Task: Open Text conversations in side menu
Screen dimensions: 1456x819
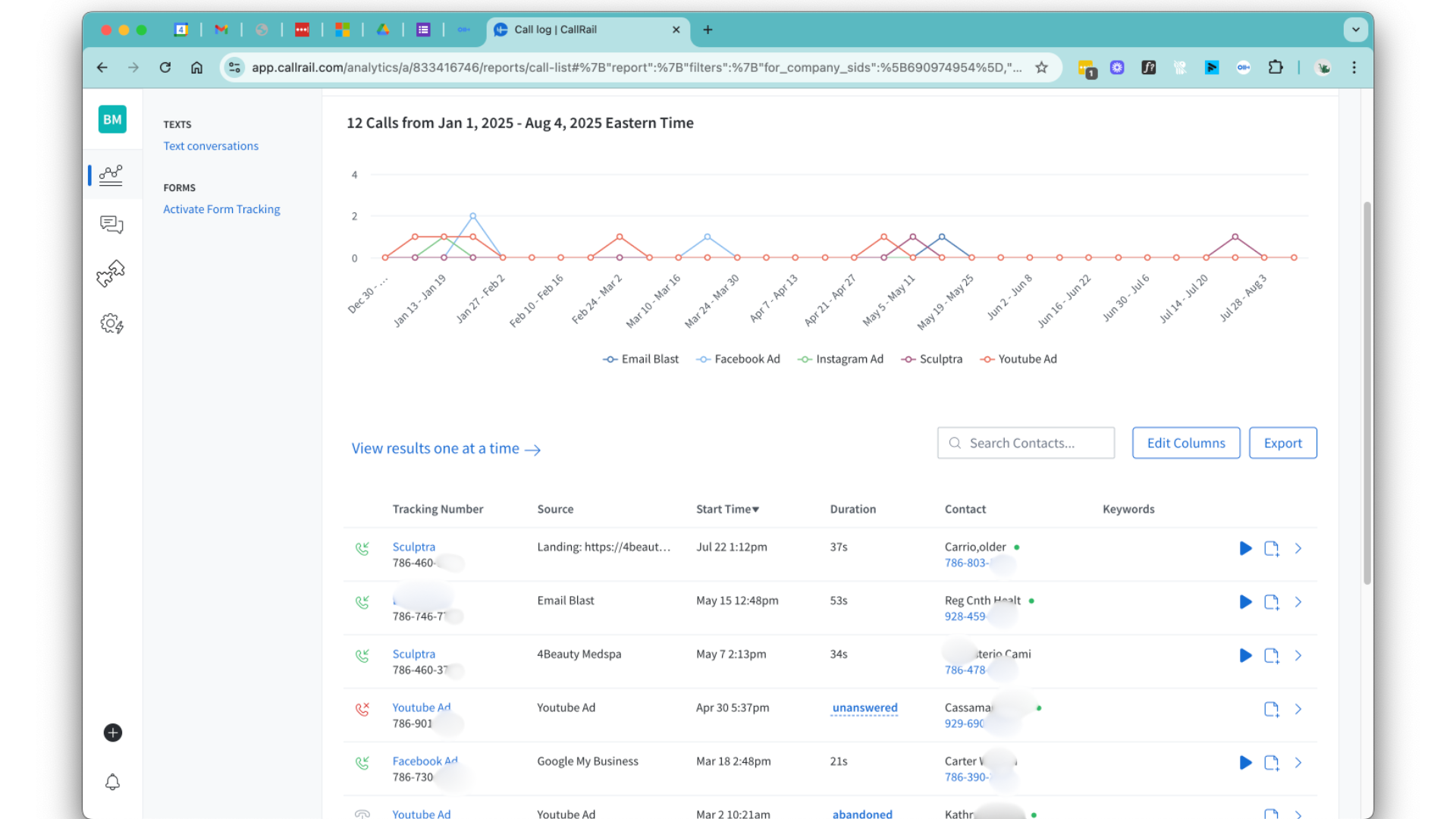Action: pyautogui.click(x=211, y=146)
